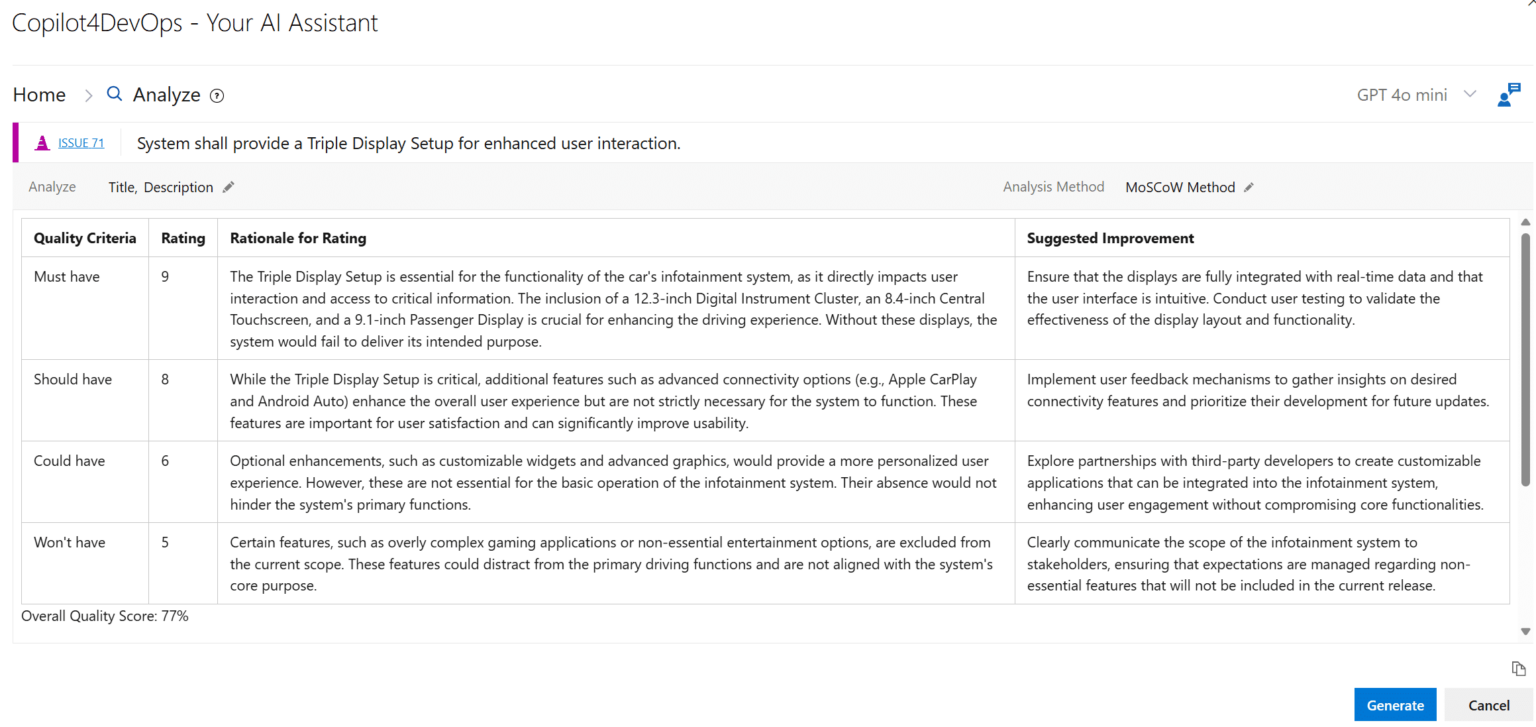Click the Copilot4DevOps header title
The image size is (1536, 727).
pyautogui.click(x=195, y=22)
